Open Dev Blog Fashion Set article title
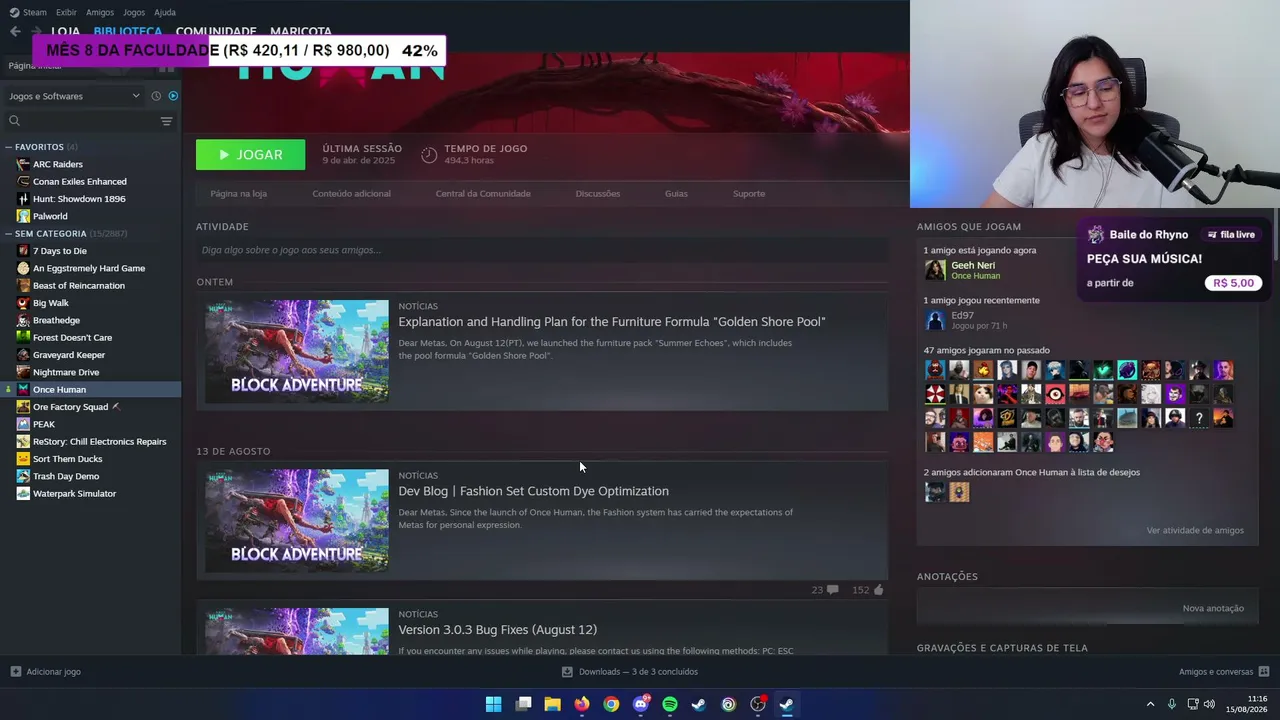Screen dimensions: 1280x720 534,491
